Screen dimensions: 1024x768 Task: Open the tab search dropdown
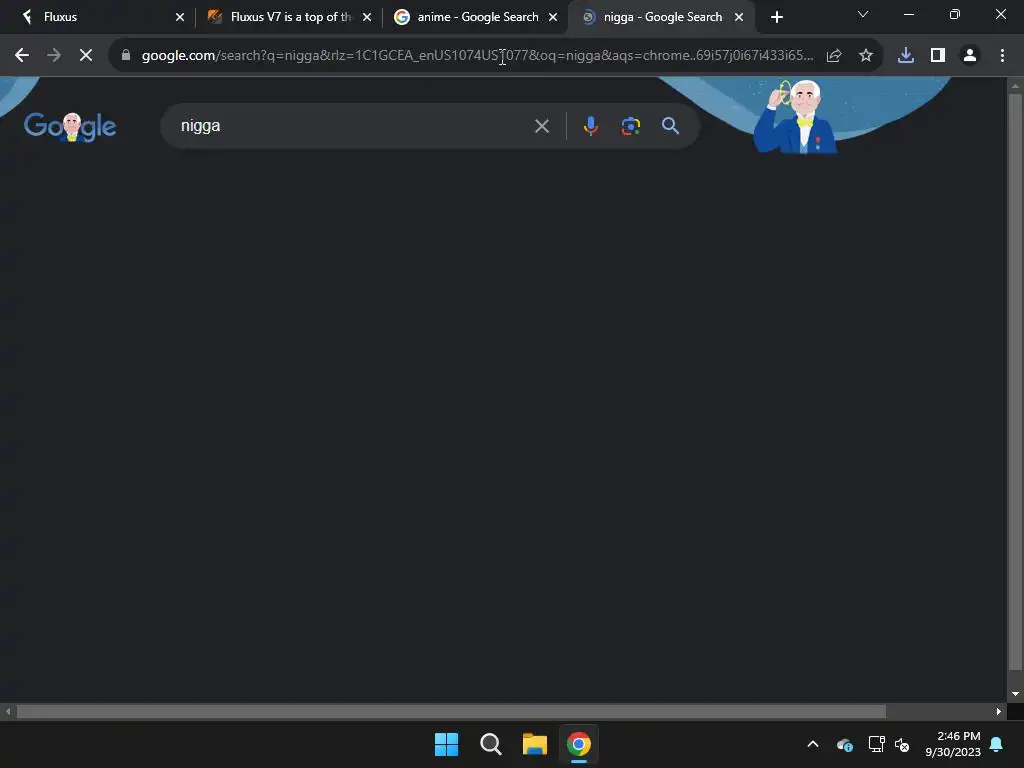[x=863, y=14]
